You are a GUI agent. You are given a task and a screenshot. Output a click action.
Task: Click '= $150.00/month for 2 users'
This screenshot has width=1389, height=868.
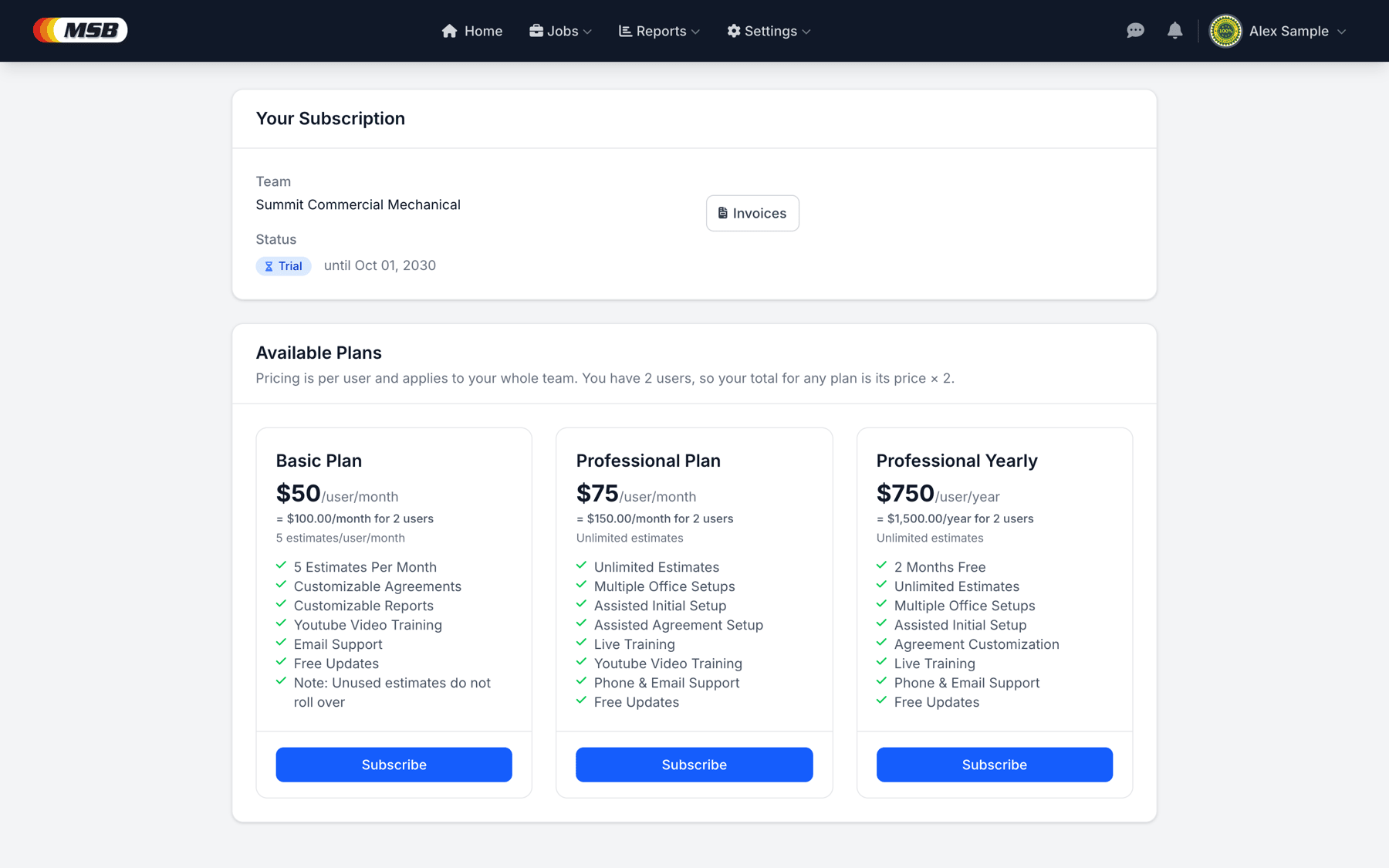click(655, 518)
